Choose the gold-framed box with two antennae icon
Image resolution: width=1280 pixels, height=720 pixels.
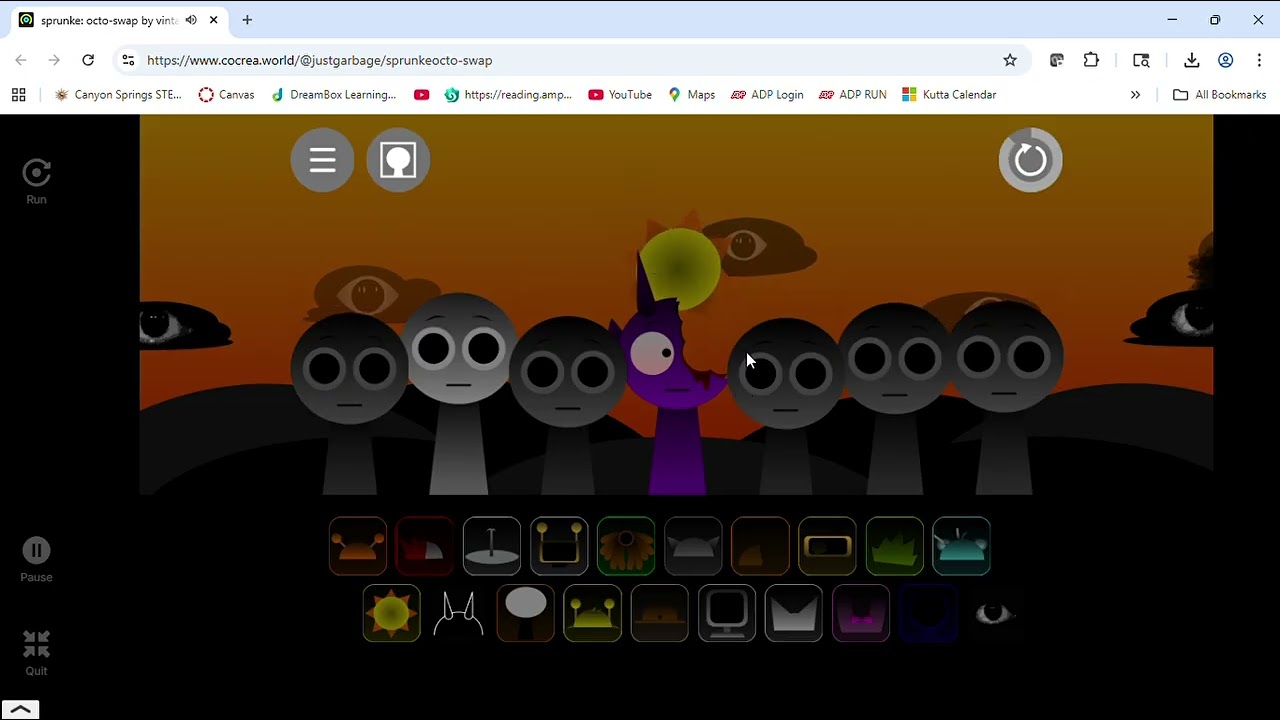559,546
